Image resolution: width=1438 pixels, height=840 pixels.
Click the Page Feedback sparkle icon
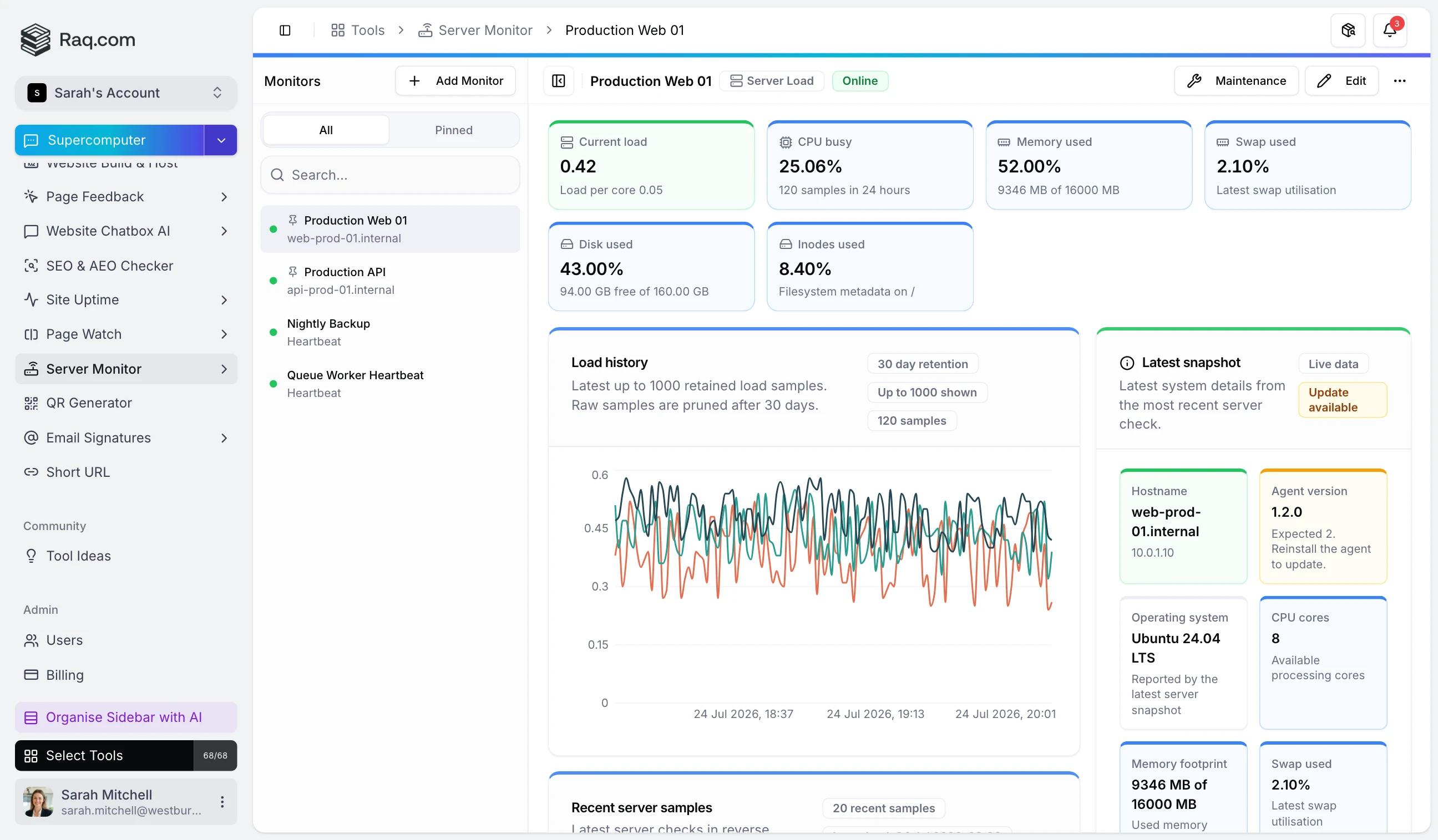point(31,197)
